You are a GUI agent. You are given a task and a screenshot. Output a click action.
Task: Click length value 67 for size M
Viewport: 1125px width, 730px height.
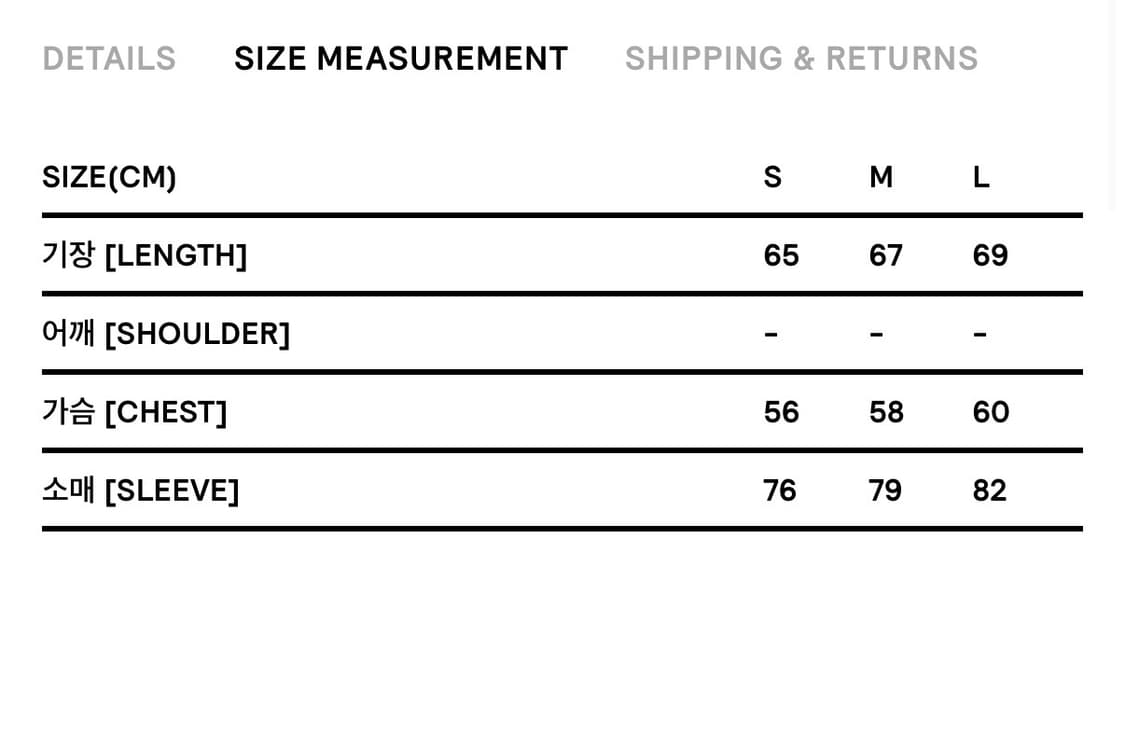click(886, 255)
